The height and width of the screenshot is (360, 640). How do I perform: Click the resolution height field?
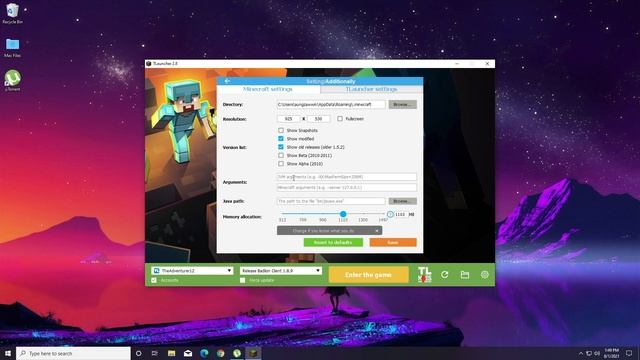(x=318, y=119)
